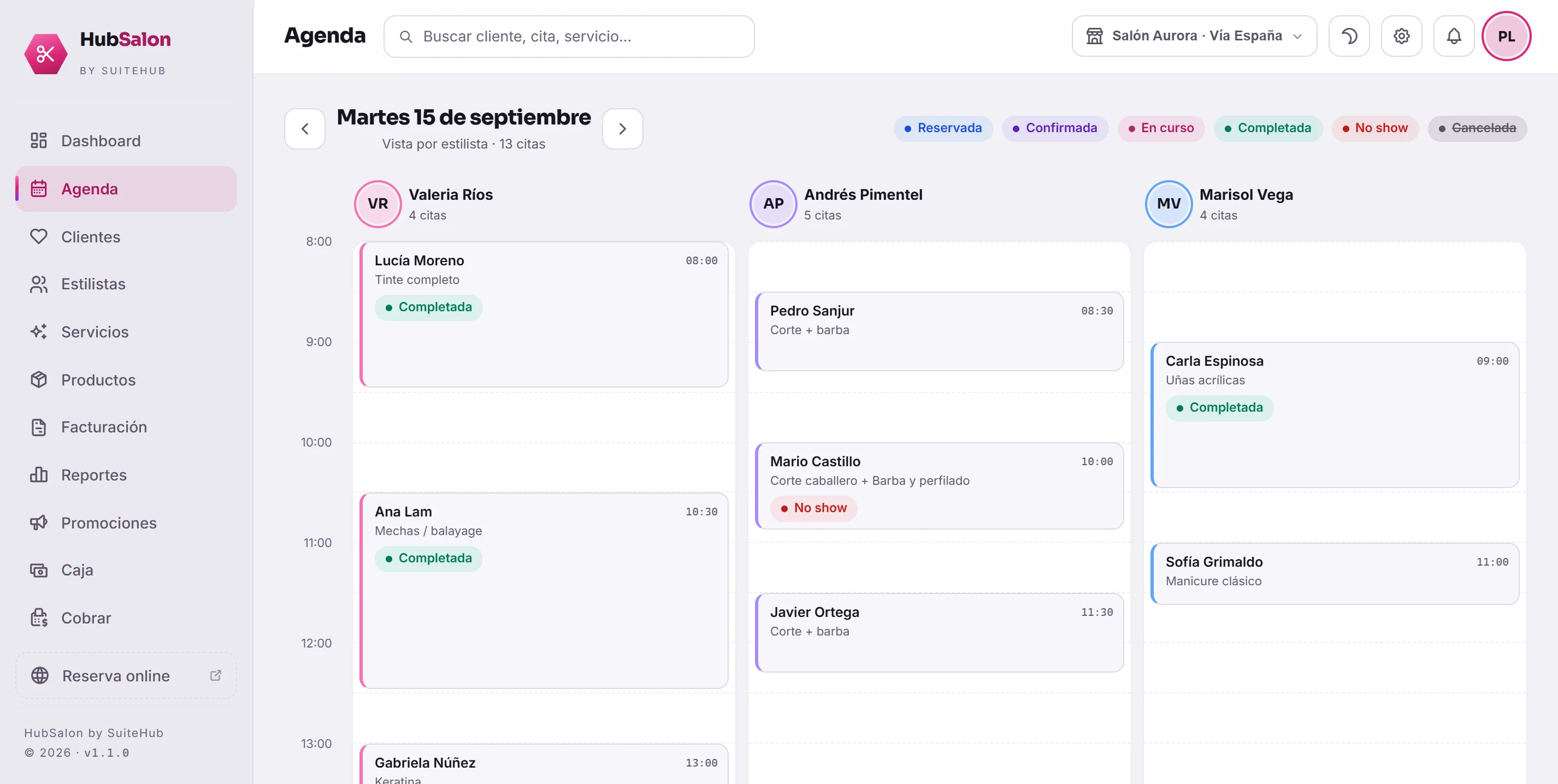Open the Clientes menu item
1558x784 pixels.
[x=126, y=236]
